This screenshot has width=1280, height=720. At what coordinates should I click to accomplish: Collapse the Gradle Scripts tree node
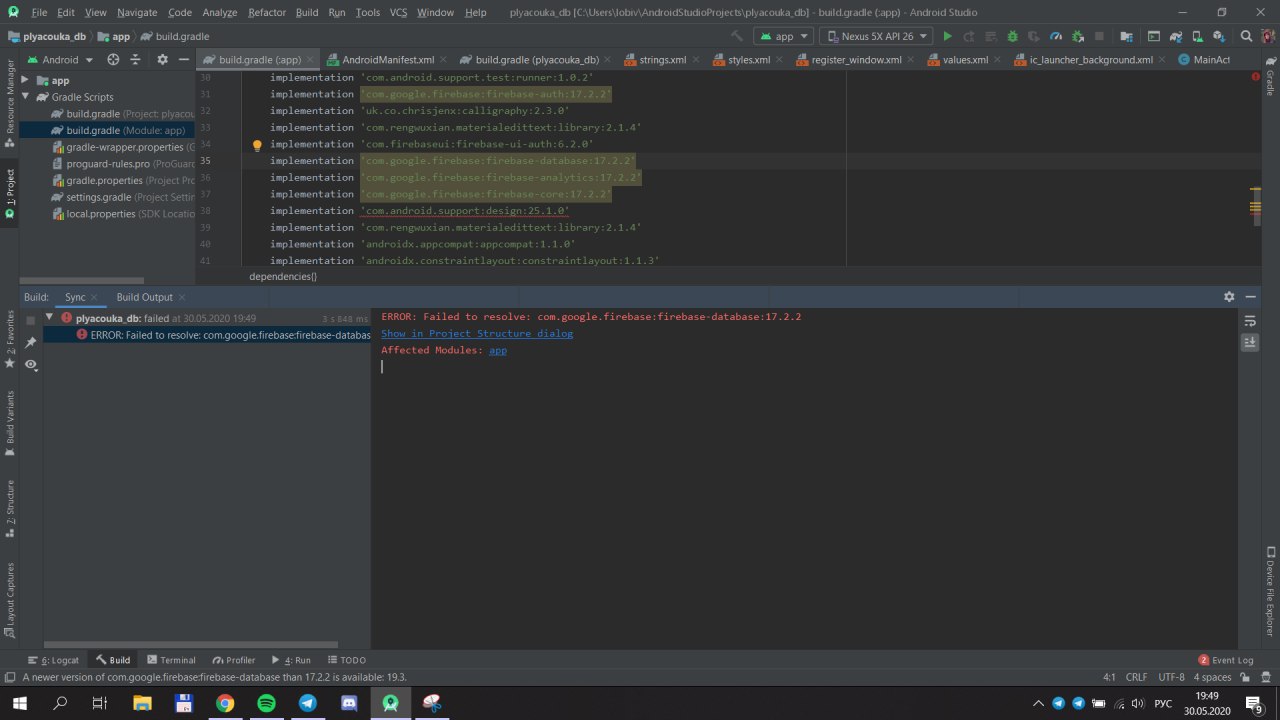pyautogui.click(x=27, y=97)
